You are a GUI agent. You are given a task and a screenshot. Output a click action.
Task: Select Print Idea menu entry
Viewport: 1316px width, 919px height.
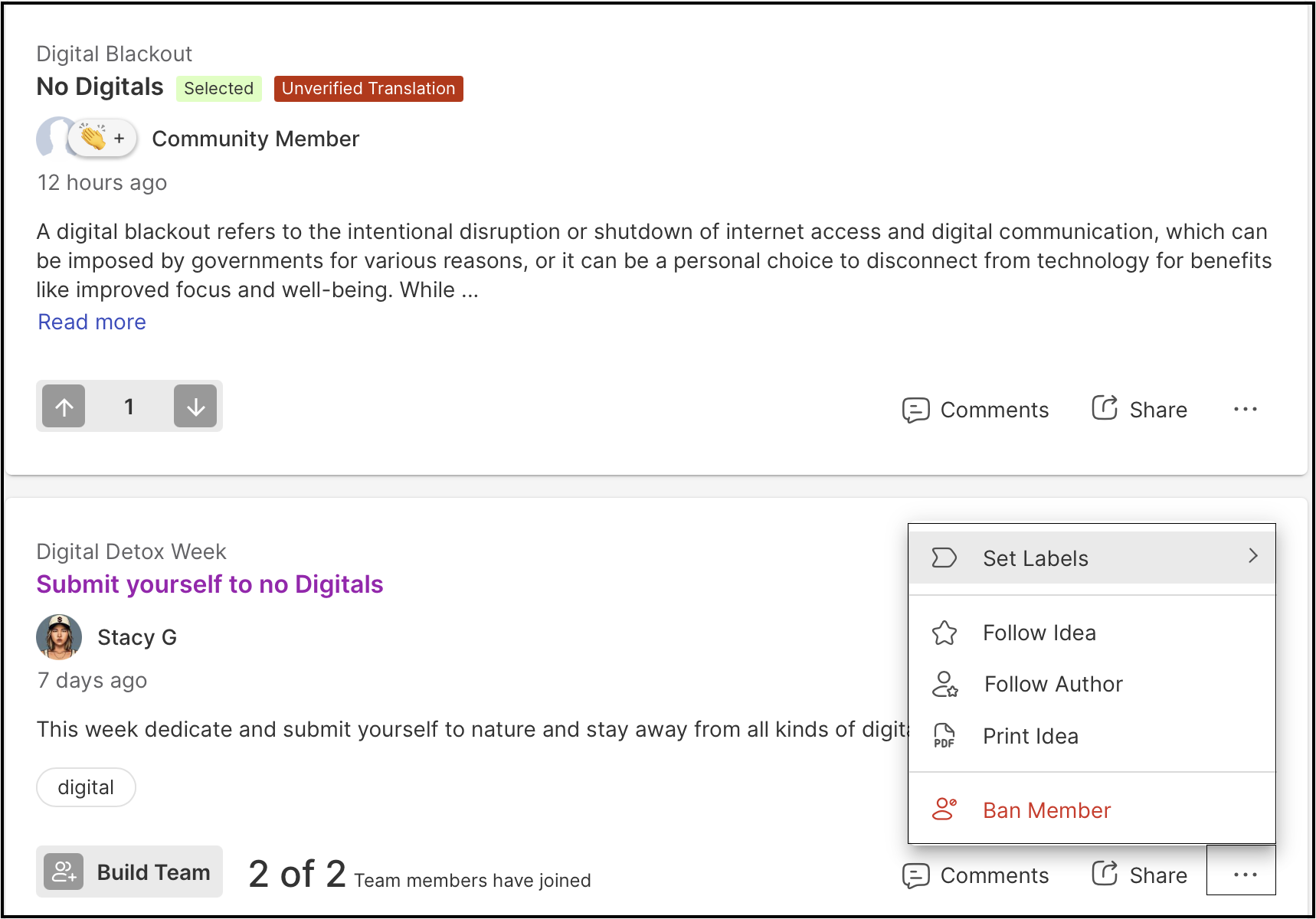coord(1092,736)
